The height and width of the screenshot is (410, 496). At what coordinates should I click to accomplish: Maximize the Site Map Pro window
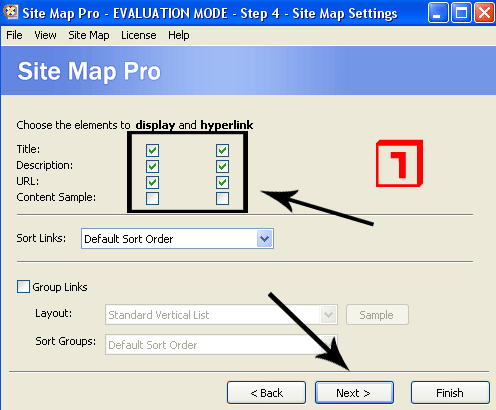pyautogui.click(x=461, y=13)
